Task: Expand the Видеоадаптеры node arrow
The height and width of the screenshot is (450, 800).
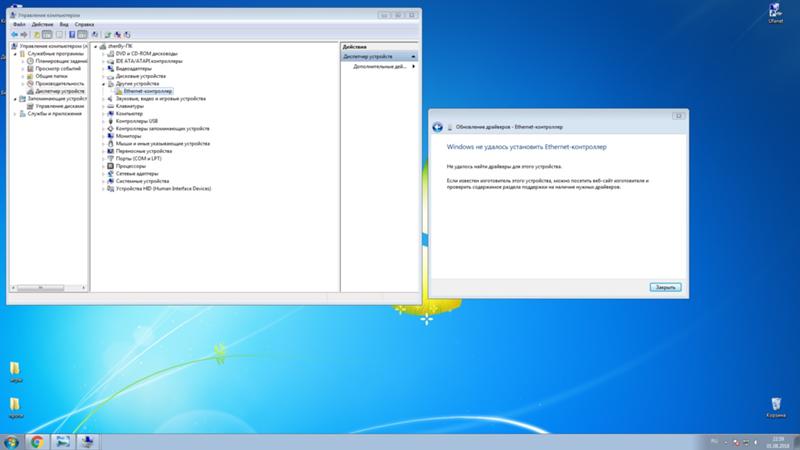Action: pyautogui.click(x=103, y=68)
